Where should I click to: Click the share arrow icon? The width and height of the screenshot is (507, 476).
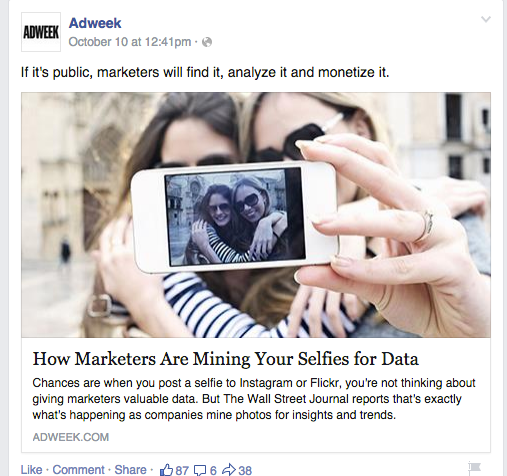[229, 470]
